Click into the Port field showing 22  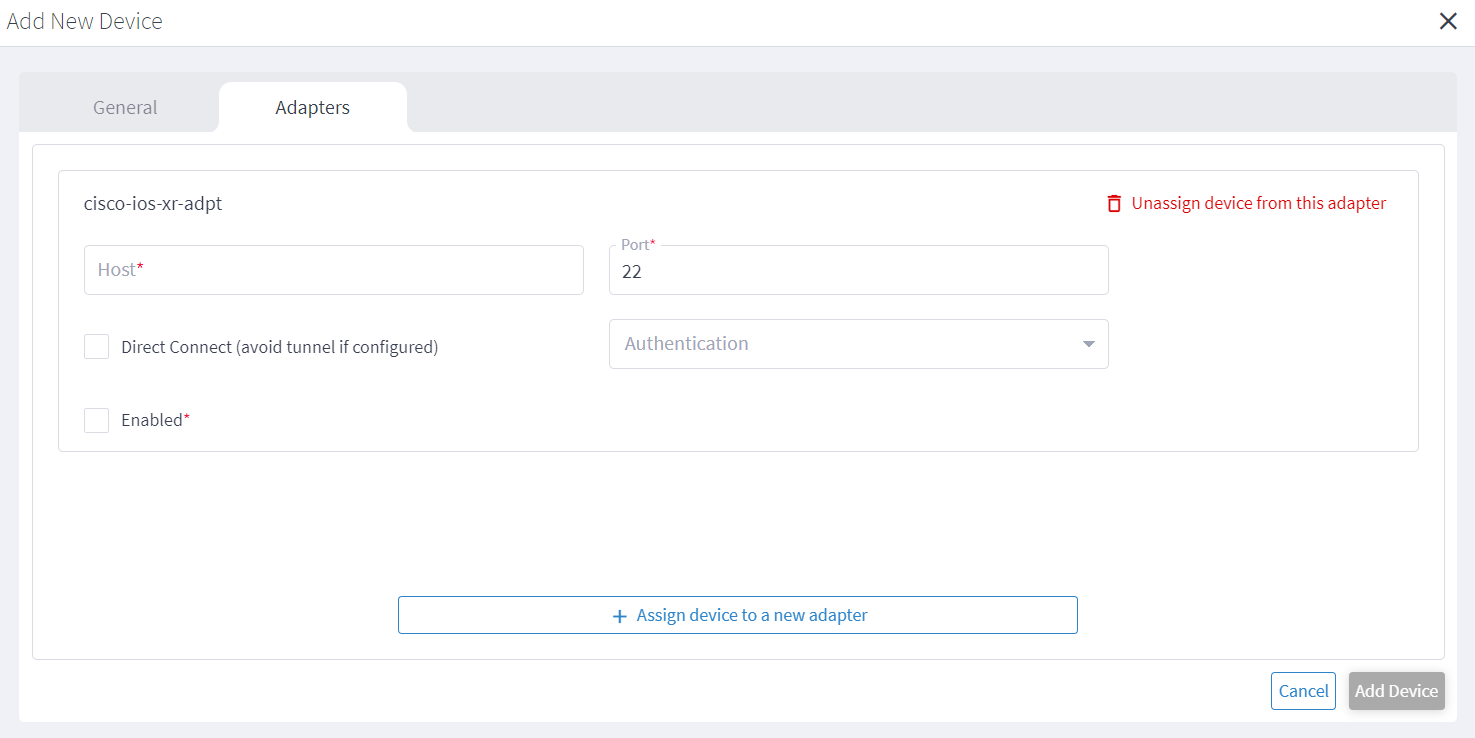pyautogui.click(x=858, y=272)
